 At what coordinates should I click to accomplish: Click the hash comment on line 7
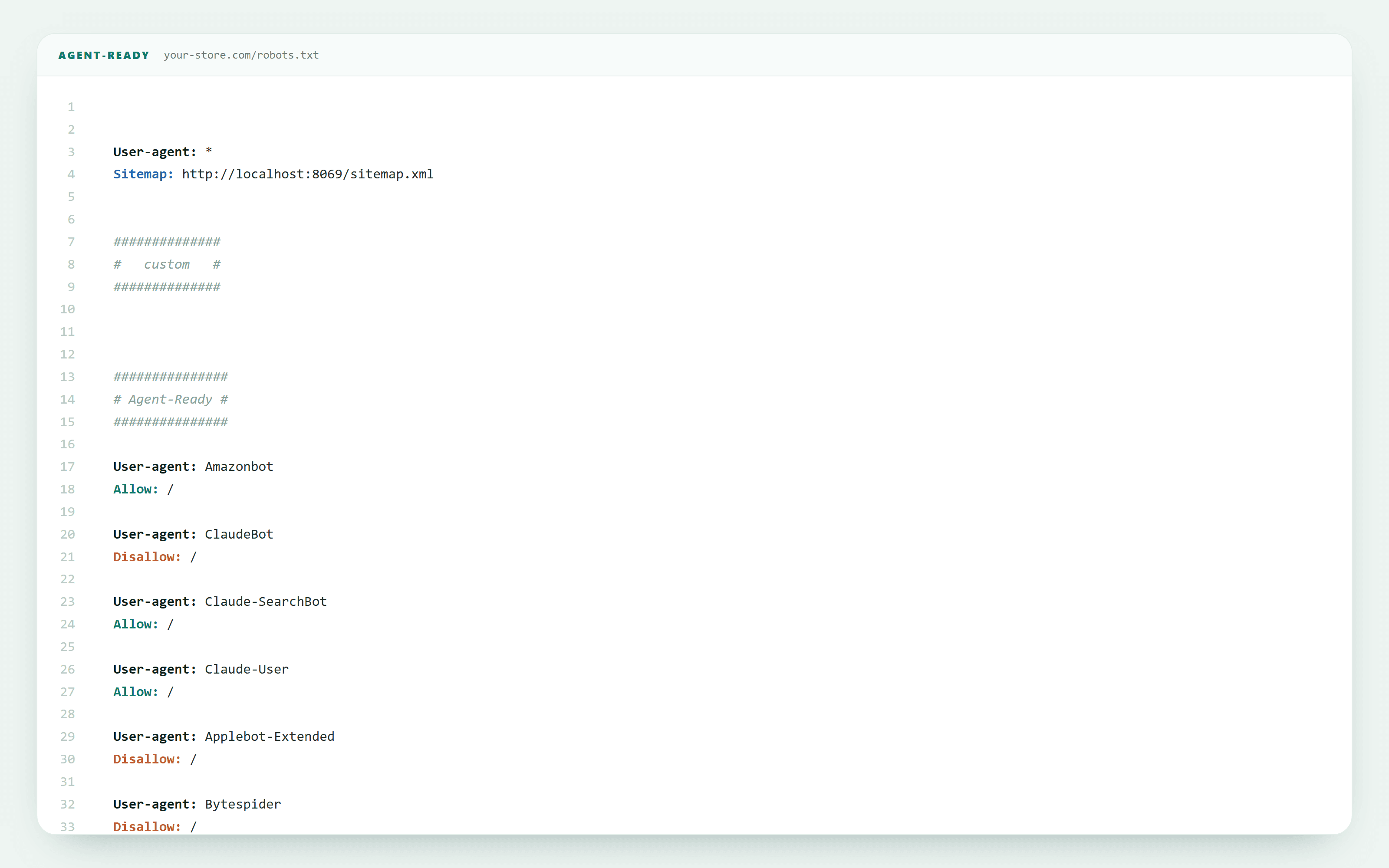point(167,242)
